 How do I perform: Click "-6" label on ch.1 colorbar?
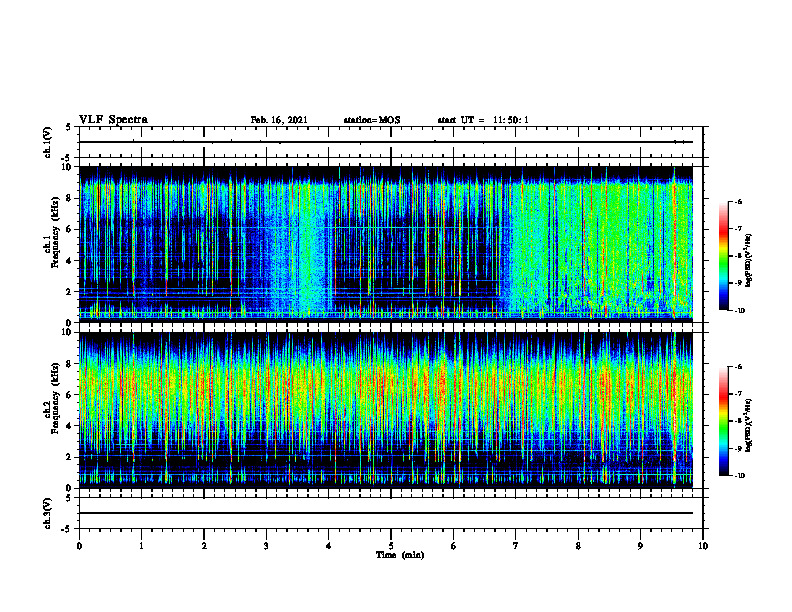[x=738, y=201]
